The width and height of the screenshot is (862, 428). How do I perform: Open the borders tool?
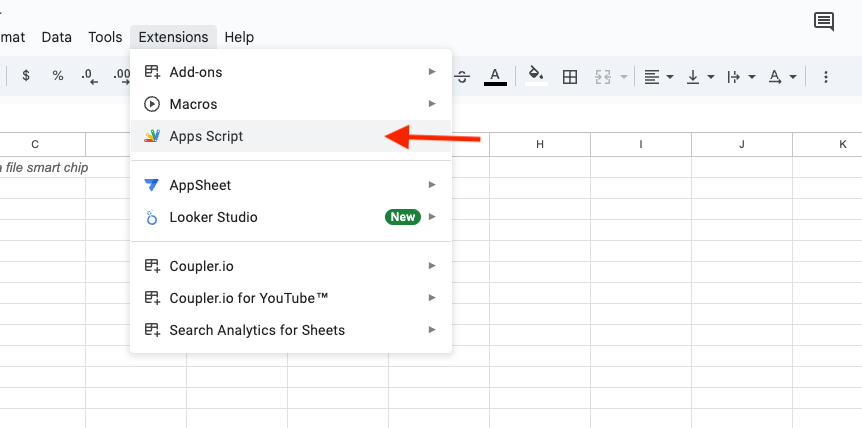(570, 77)
